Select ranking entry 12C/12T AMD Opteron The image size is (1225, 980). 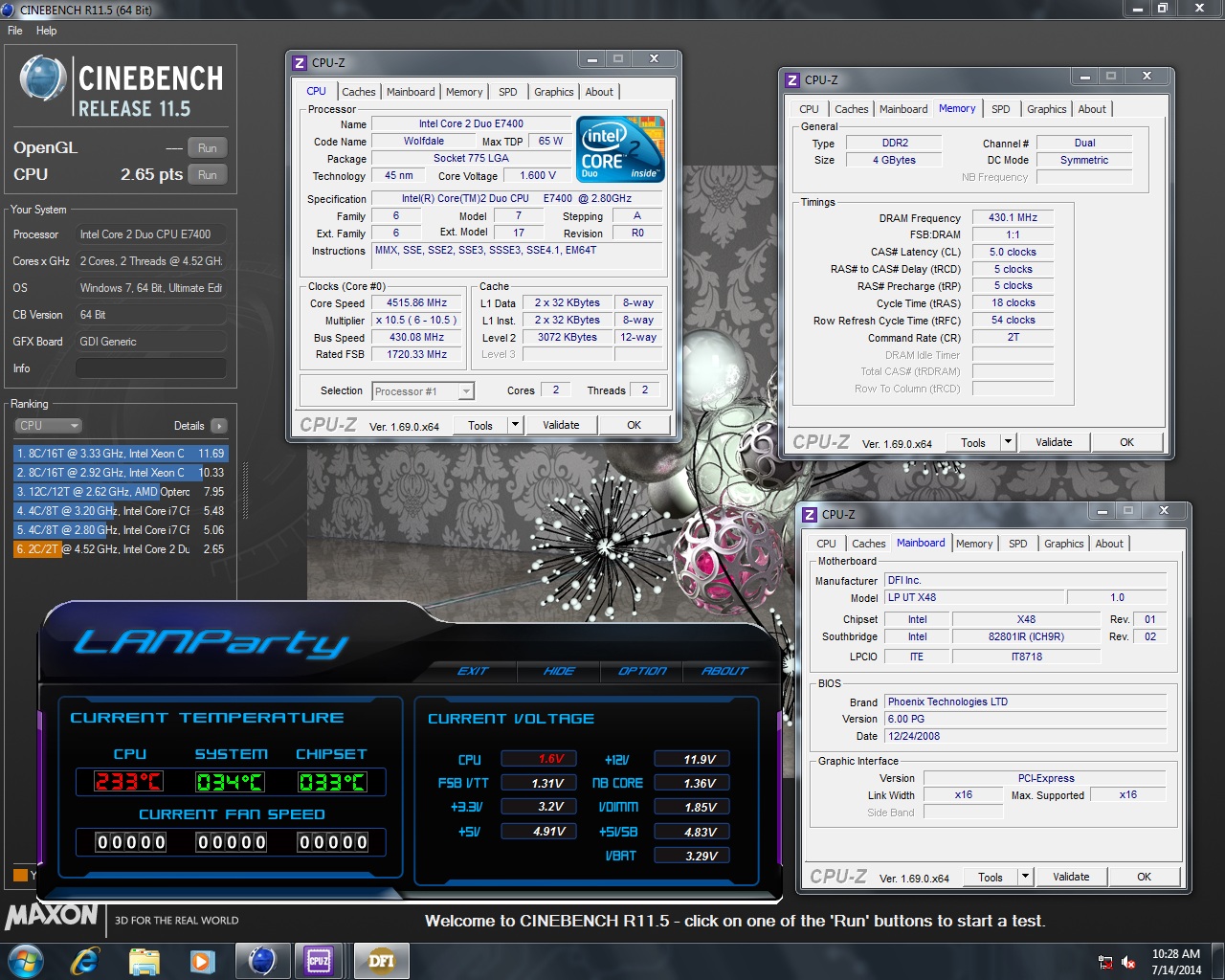121,492
